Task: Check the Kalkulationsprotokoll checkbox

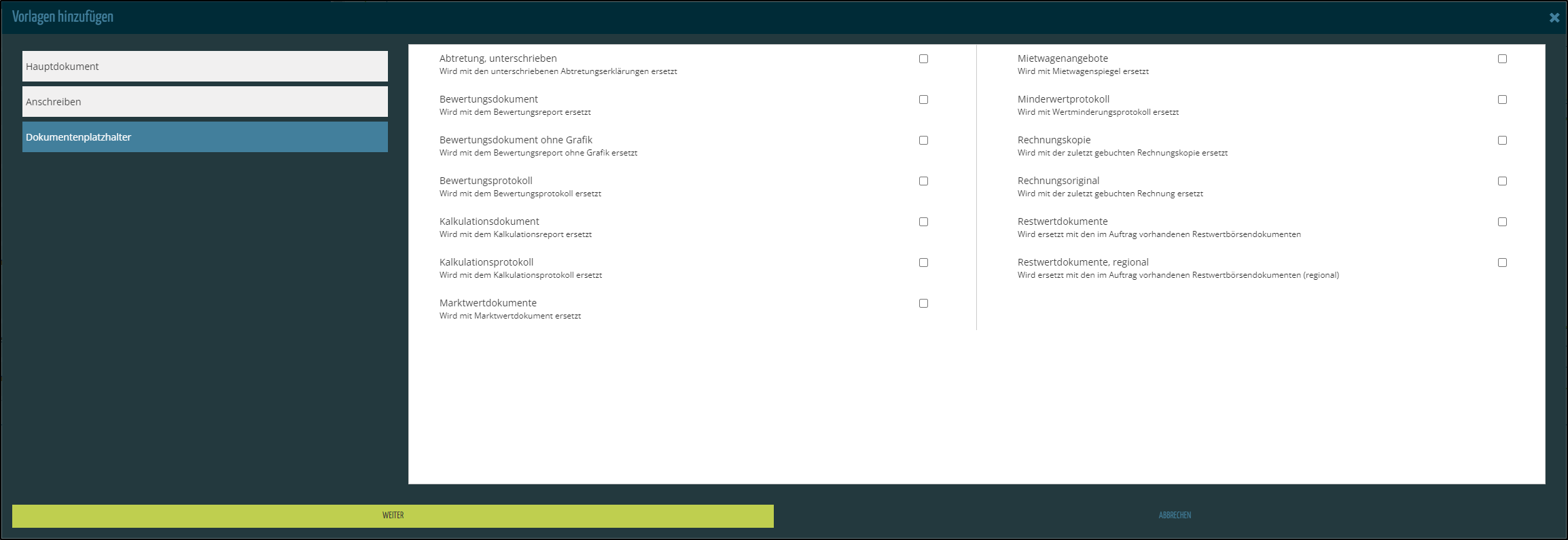Action: click(x=923, y=263)
